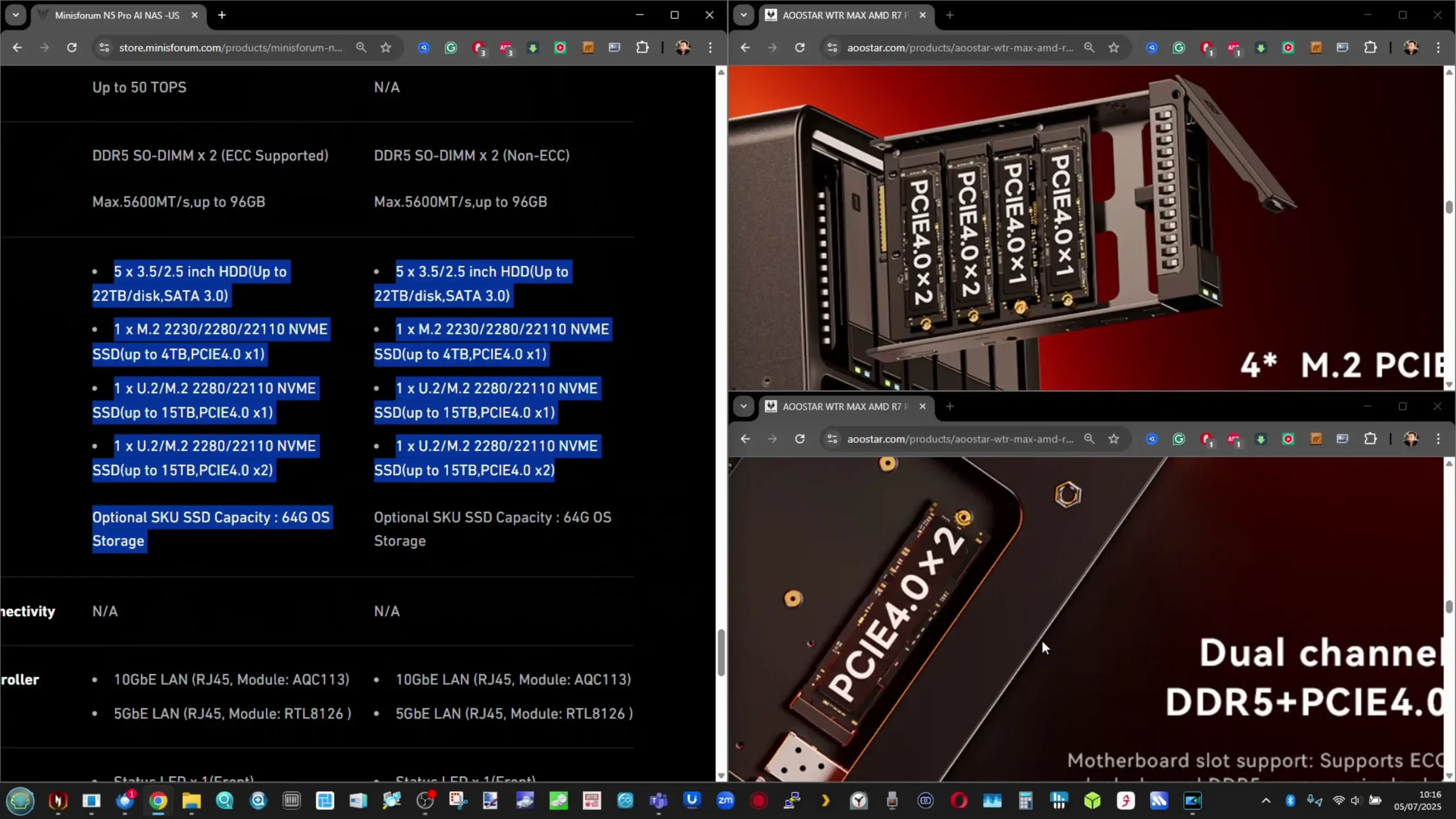The width and height of the screenshot is (1456, 819).
Task: Open the clock showing 10:16 05/07/2025
Action: point(1418,801)
